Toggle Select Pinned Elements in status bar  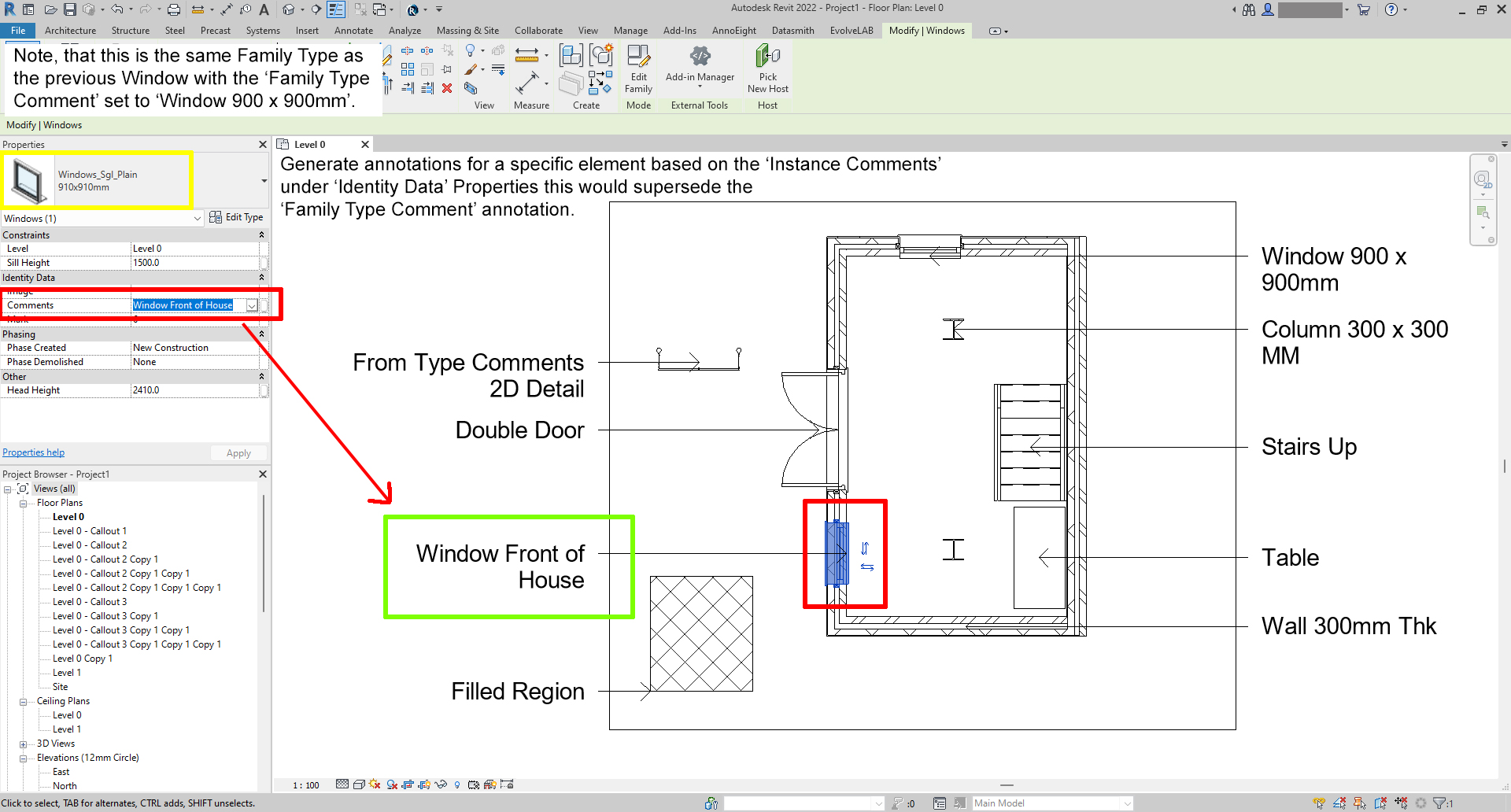(1360, 803)
